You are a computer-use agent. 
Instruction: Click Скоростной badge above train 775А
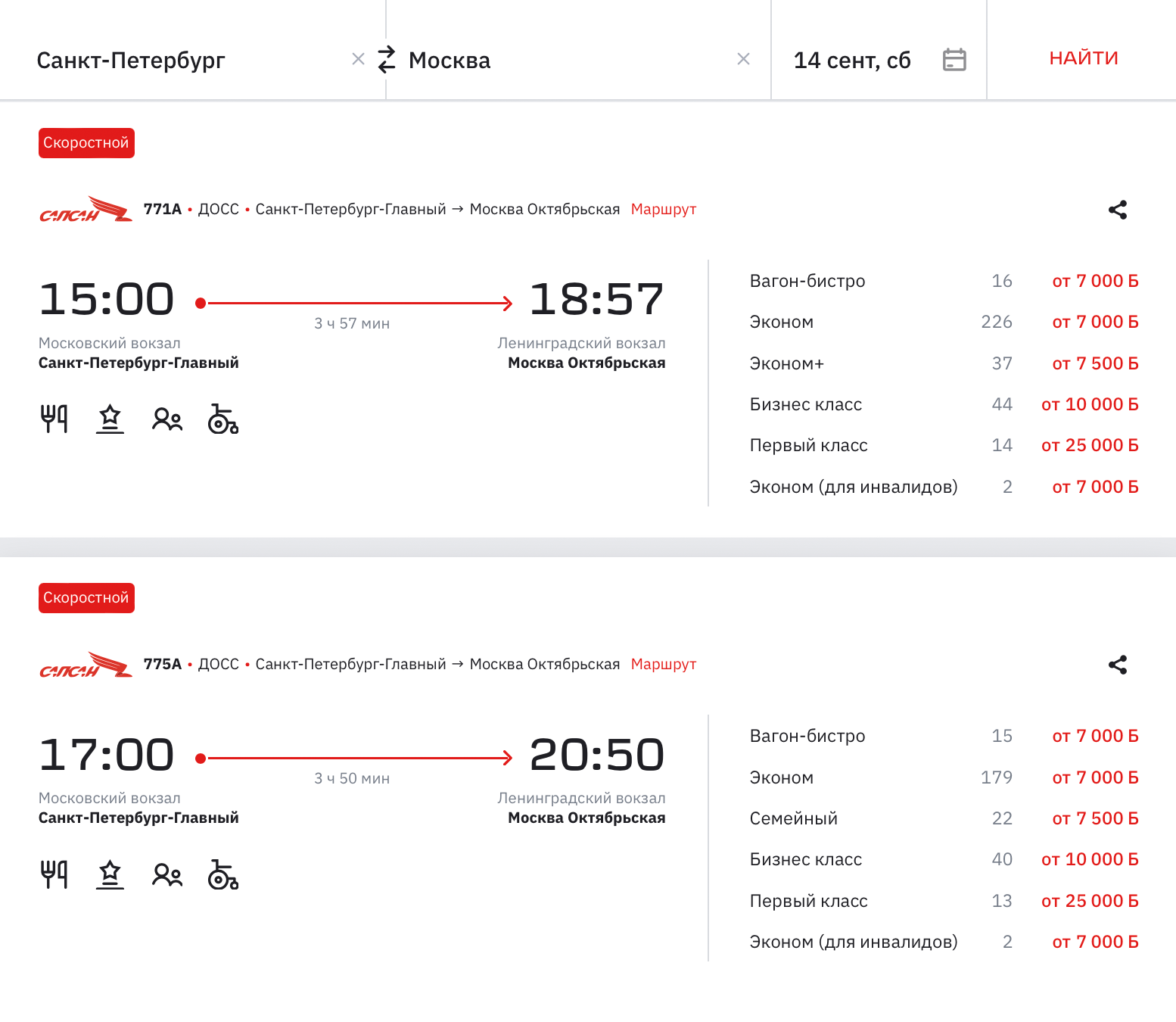[86, 598]
